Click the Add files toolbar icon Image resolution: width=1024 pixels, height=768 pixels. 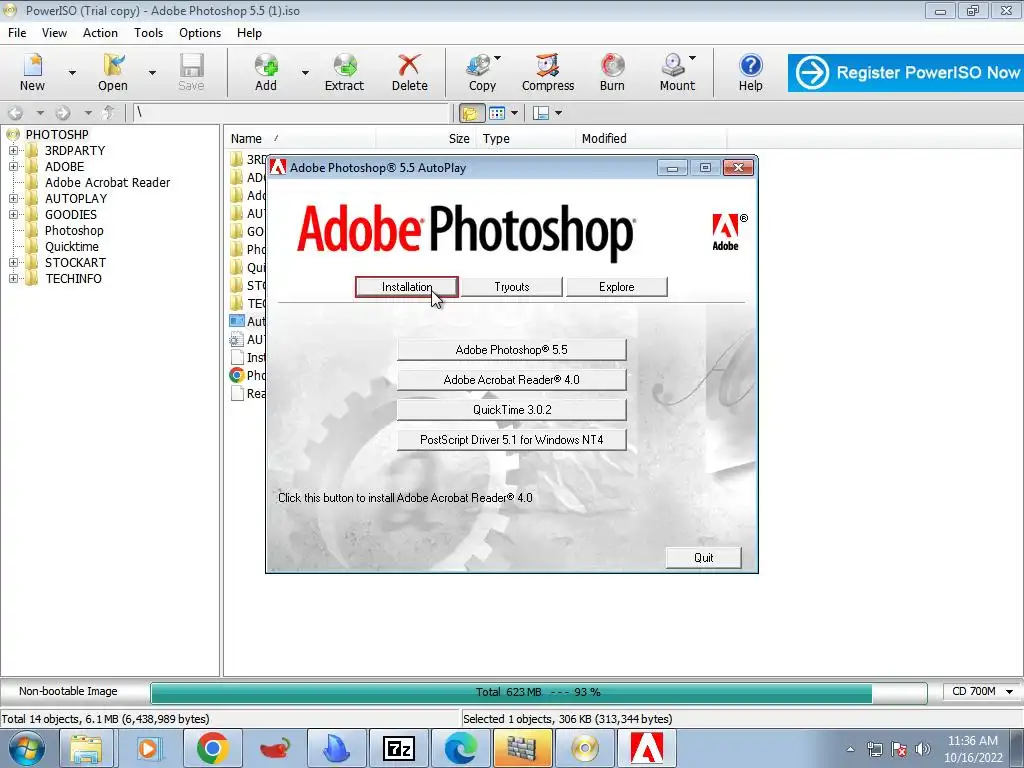(266, 72)
